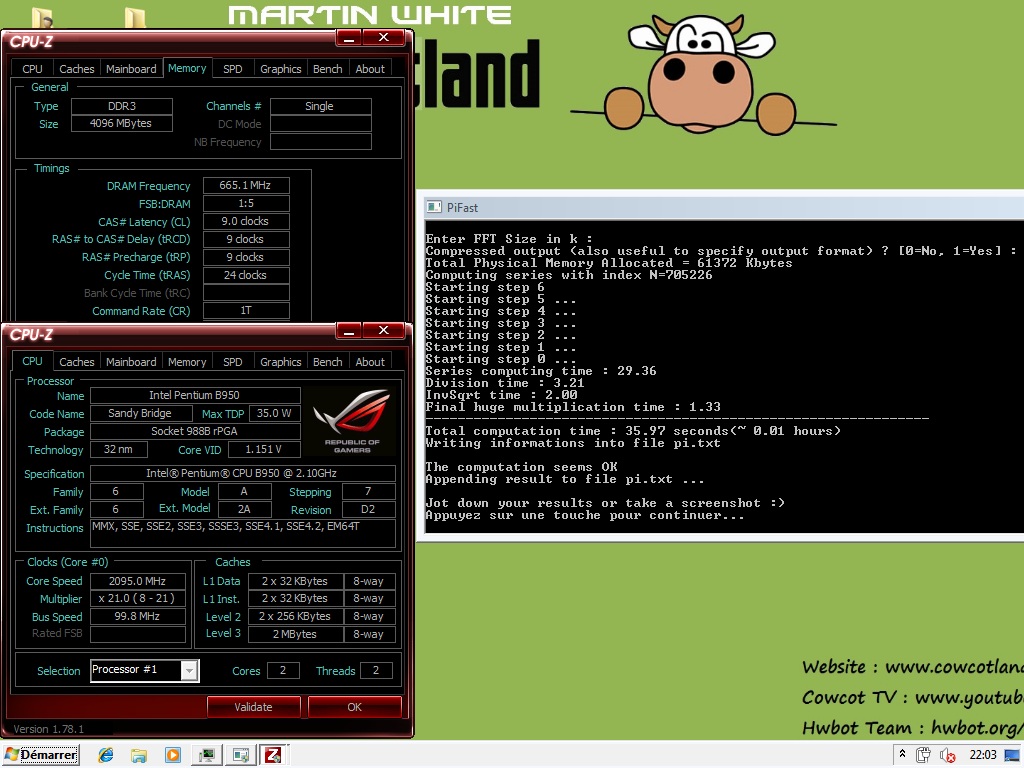Open SPD tab in upper CPU-Z window
Viewport: 1024px width, 768px height.
pos(232,69)
